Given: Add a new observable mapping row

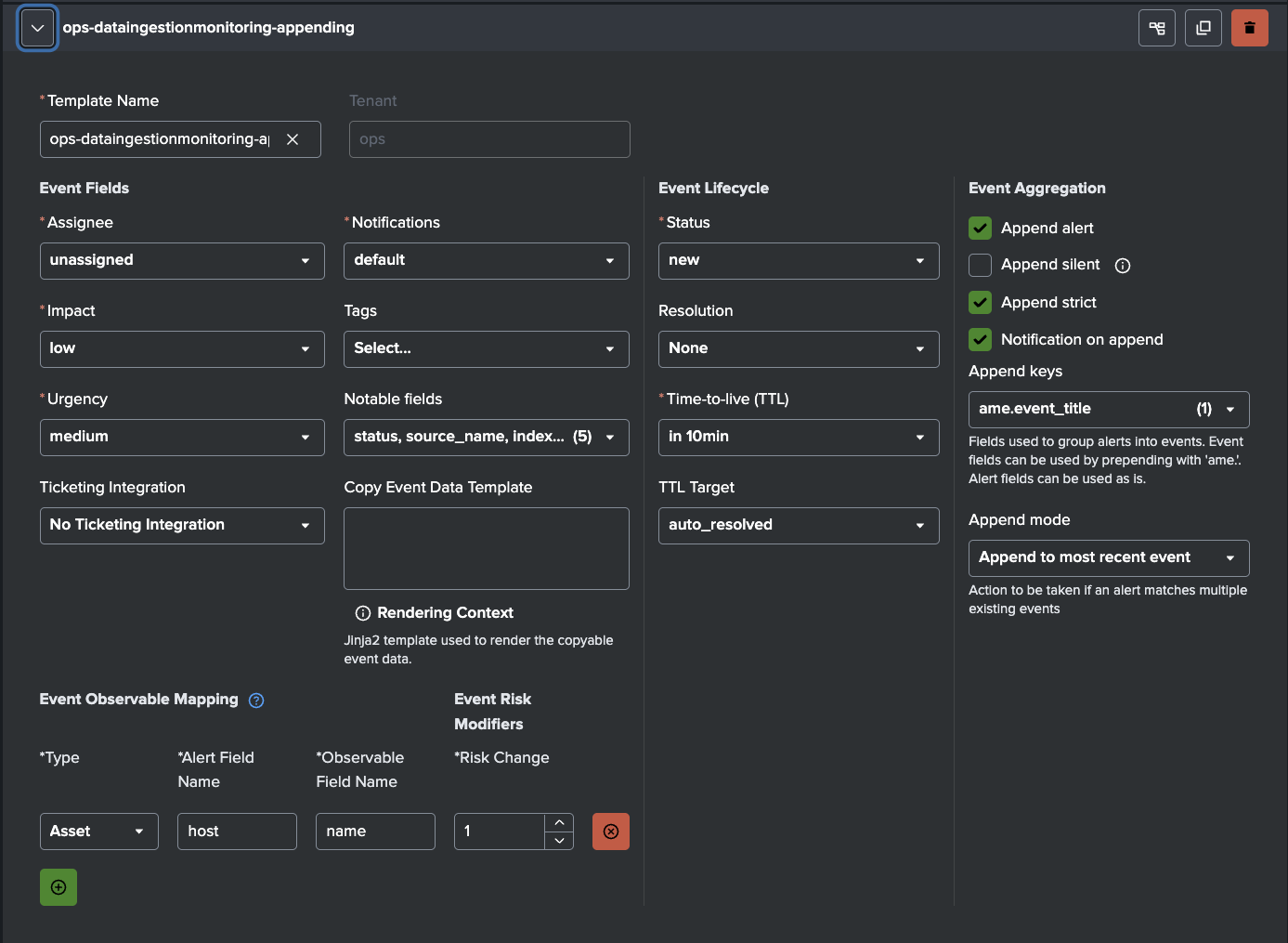Looking at the screenshot, I should pyautogui.click(x=59, y=887).
